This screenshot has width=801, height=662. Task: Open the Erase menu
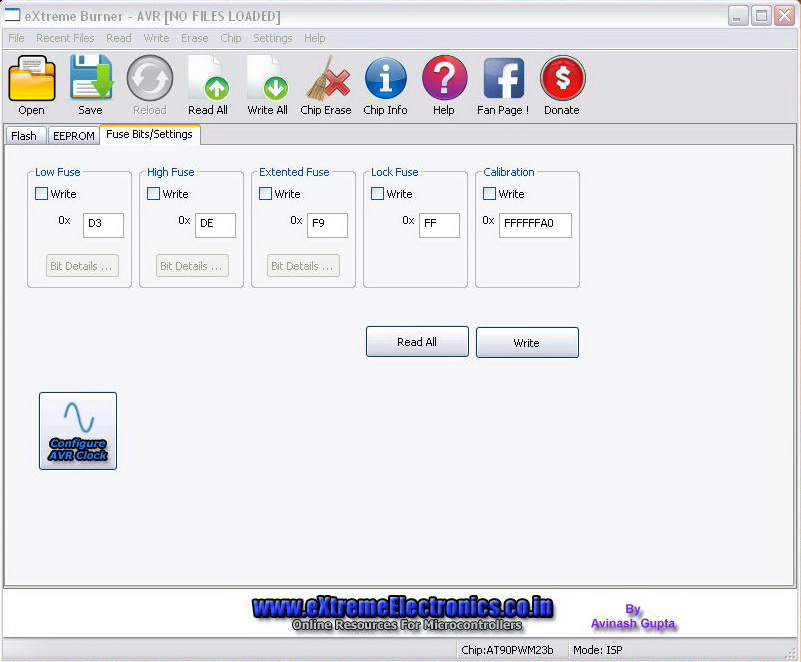point(195,38)
